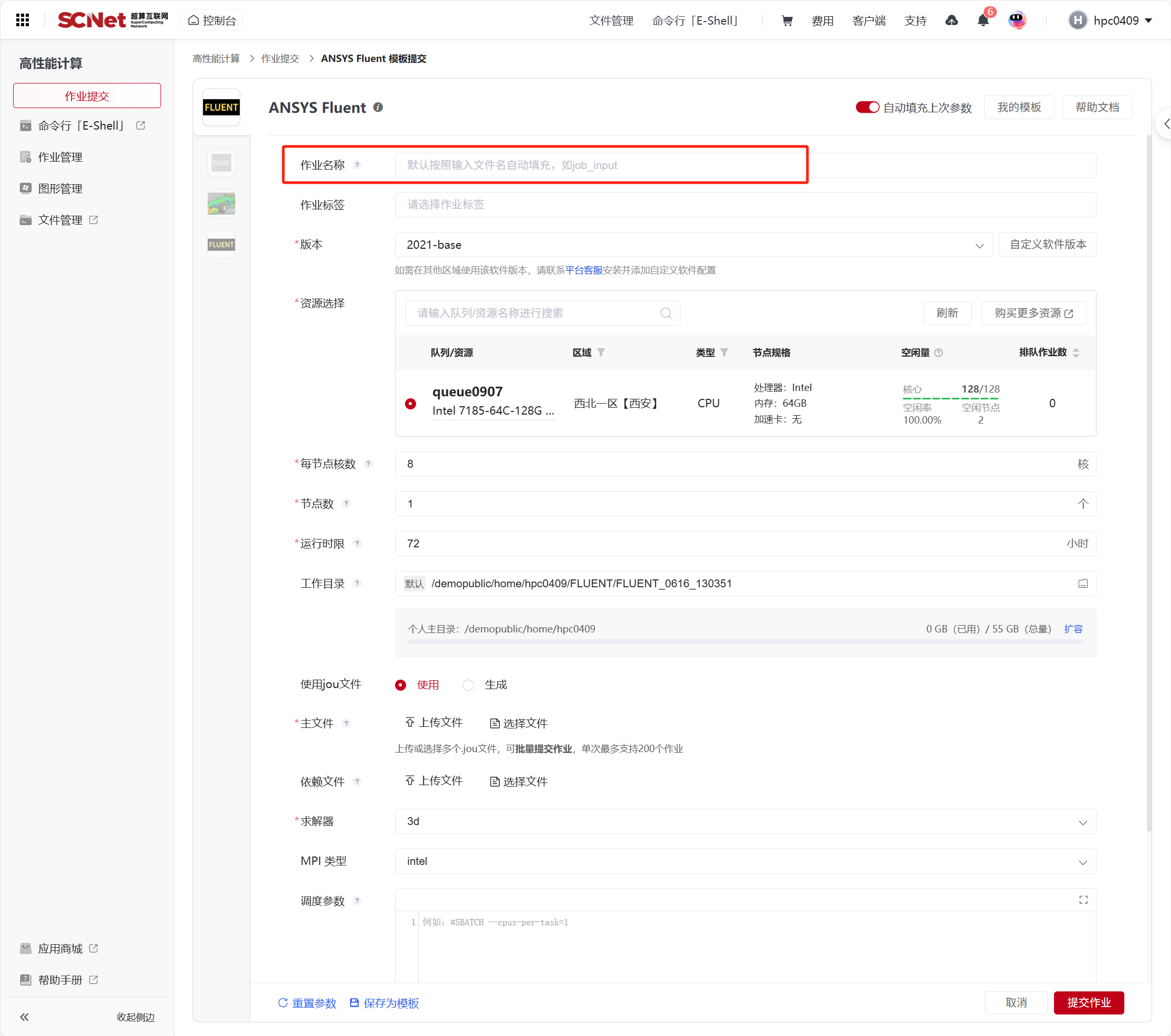Click the ANSYS Fluent info icon
This screenshot has height=1036, width=1171.
(x=378, y=107)
